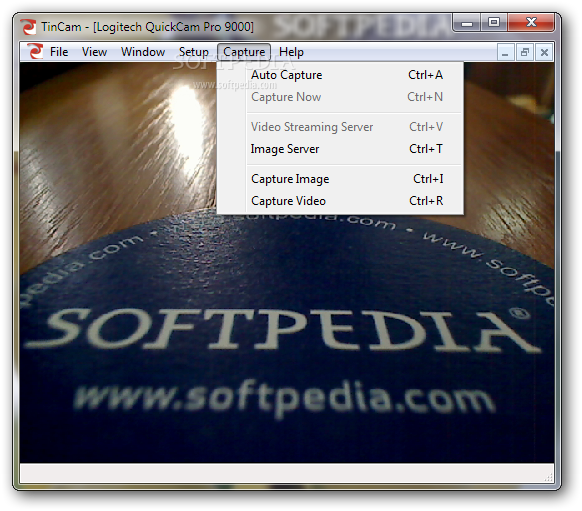Select the Image Server menu entry
Screen dimensions: 582x511
click(340, 149)
